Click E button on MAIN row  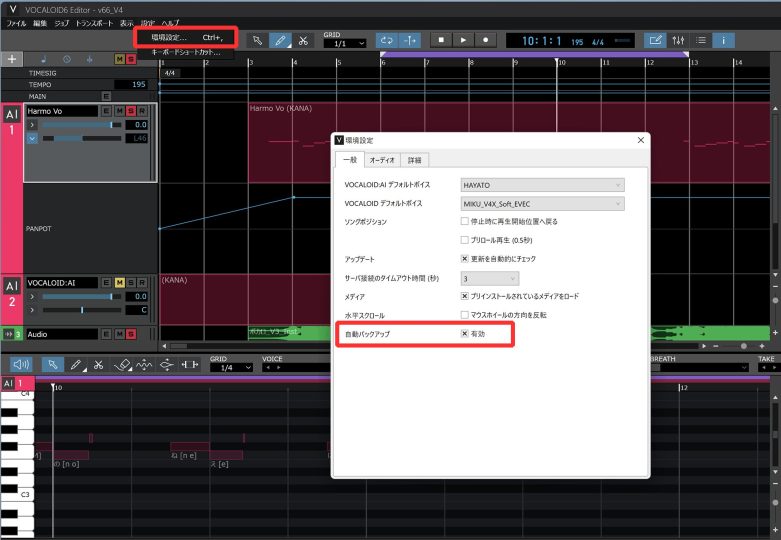click(x=106, y=96)
